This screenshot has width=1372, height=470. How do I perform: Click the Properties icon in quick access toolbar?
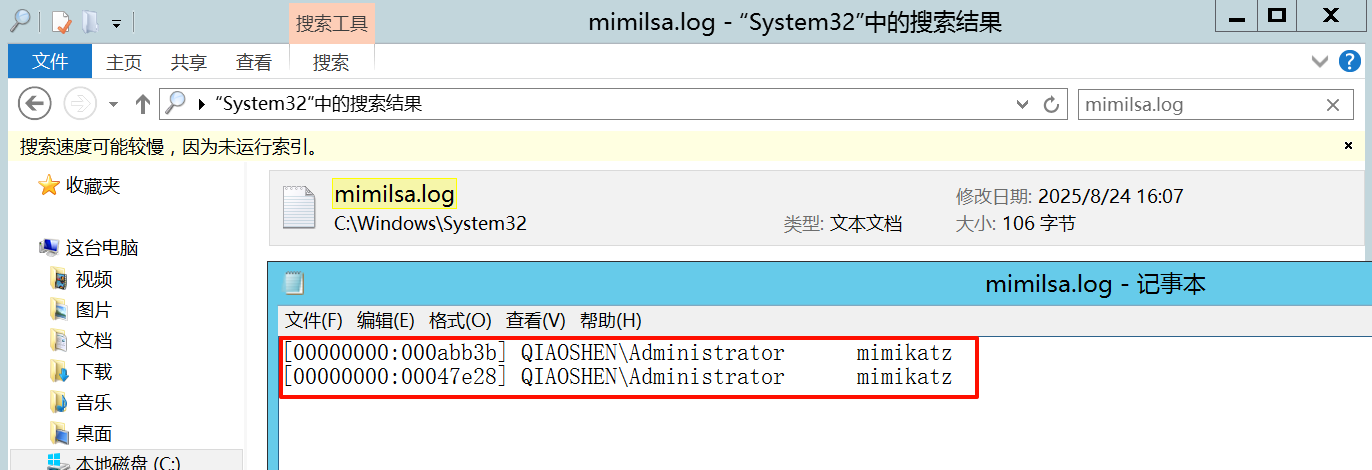coord(62,21)
